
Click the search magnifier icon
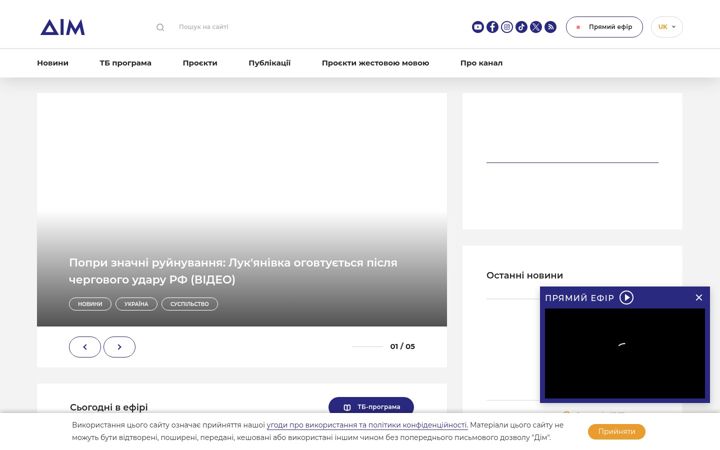point(160,28)
